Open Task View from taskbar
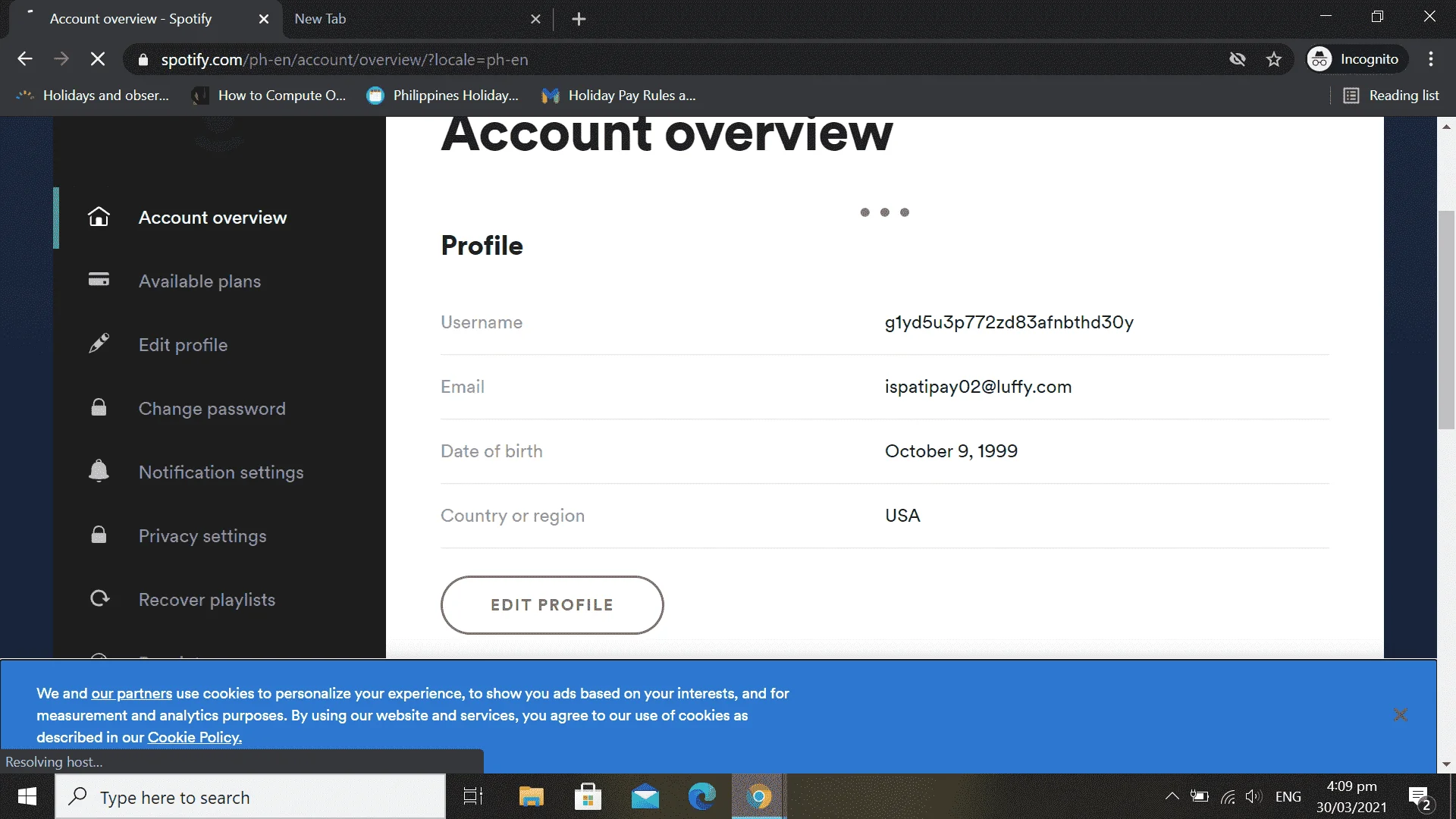 (x=473, y=797)
